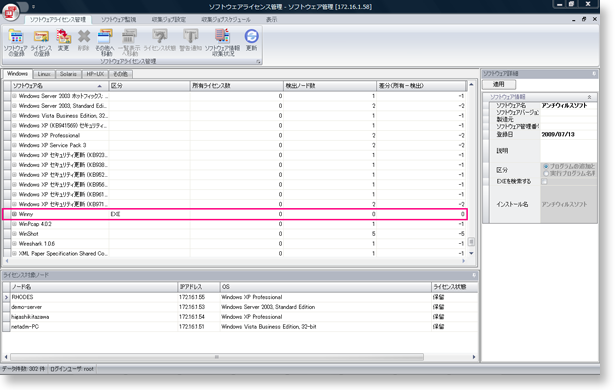Open the ソフトウェア監視 ribbon tab
This screenshot has width=615, height=390.
pos(118,19)
